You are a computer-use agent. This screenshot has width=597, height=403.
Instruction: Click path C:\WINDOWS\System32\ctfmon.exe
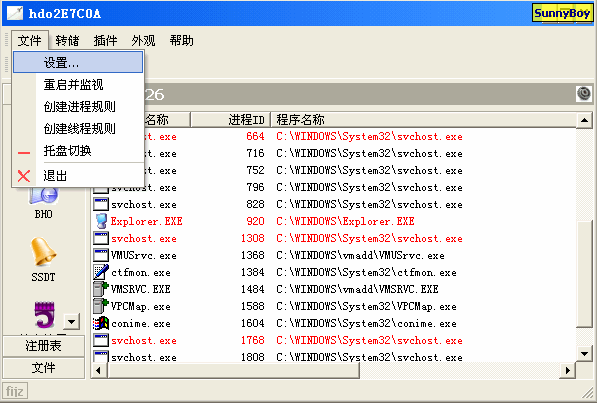point(366,272)
